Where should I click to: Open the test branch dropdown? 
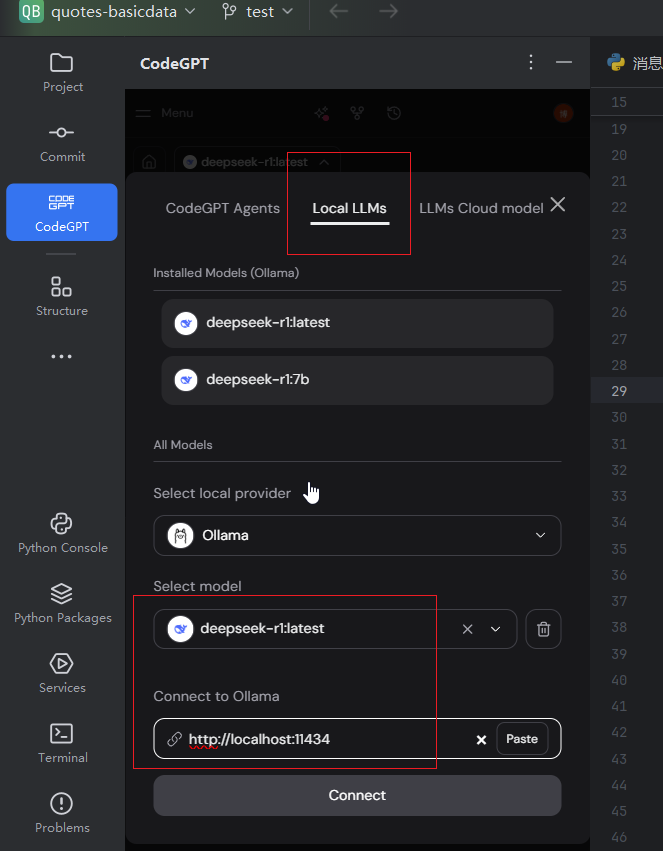pyautogui.click(x=258, y=12)
